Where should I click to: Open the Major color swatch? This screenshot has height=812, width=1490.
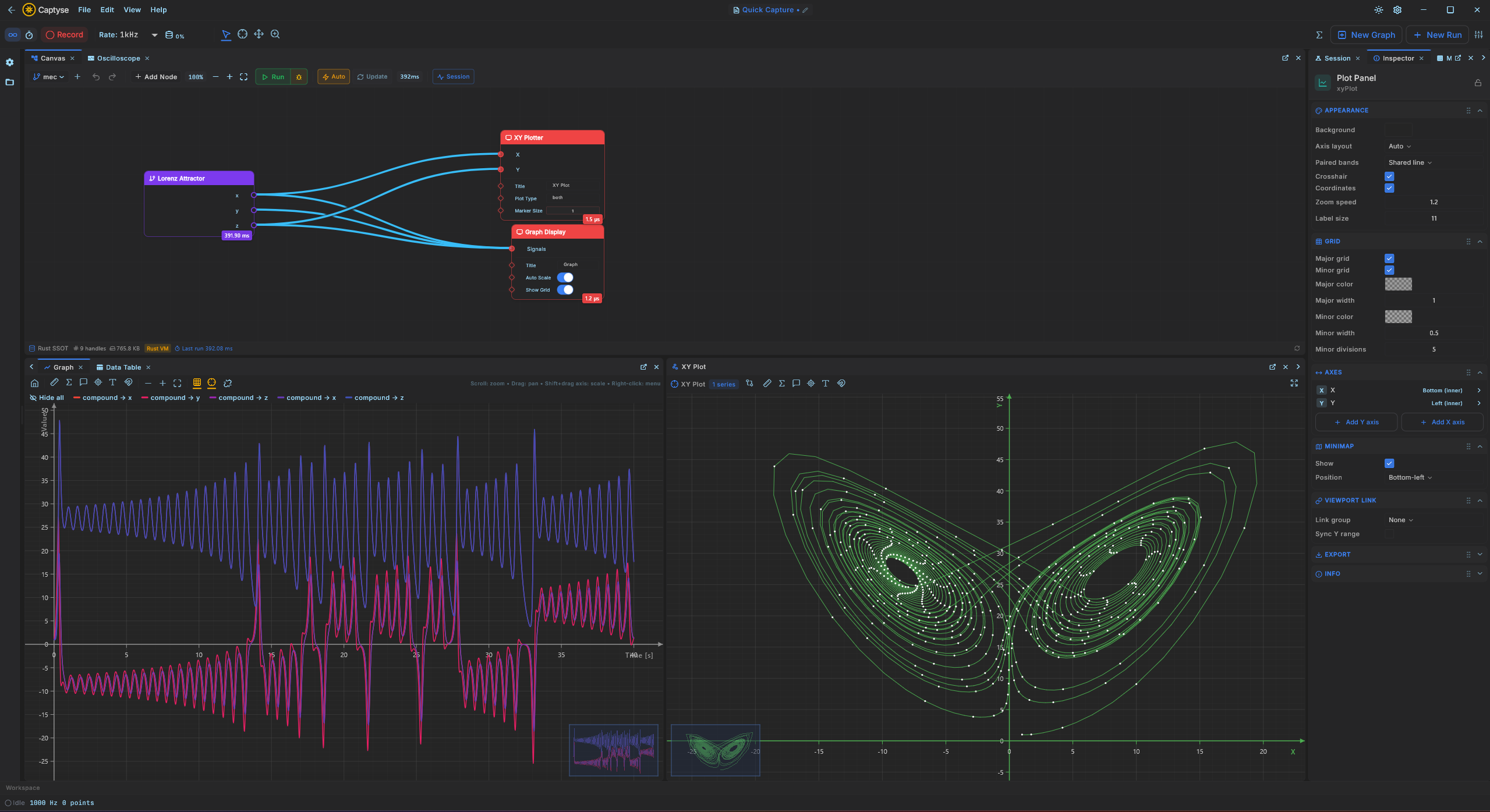(x=1398, y=284)
